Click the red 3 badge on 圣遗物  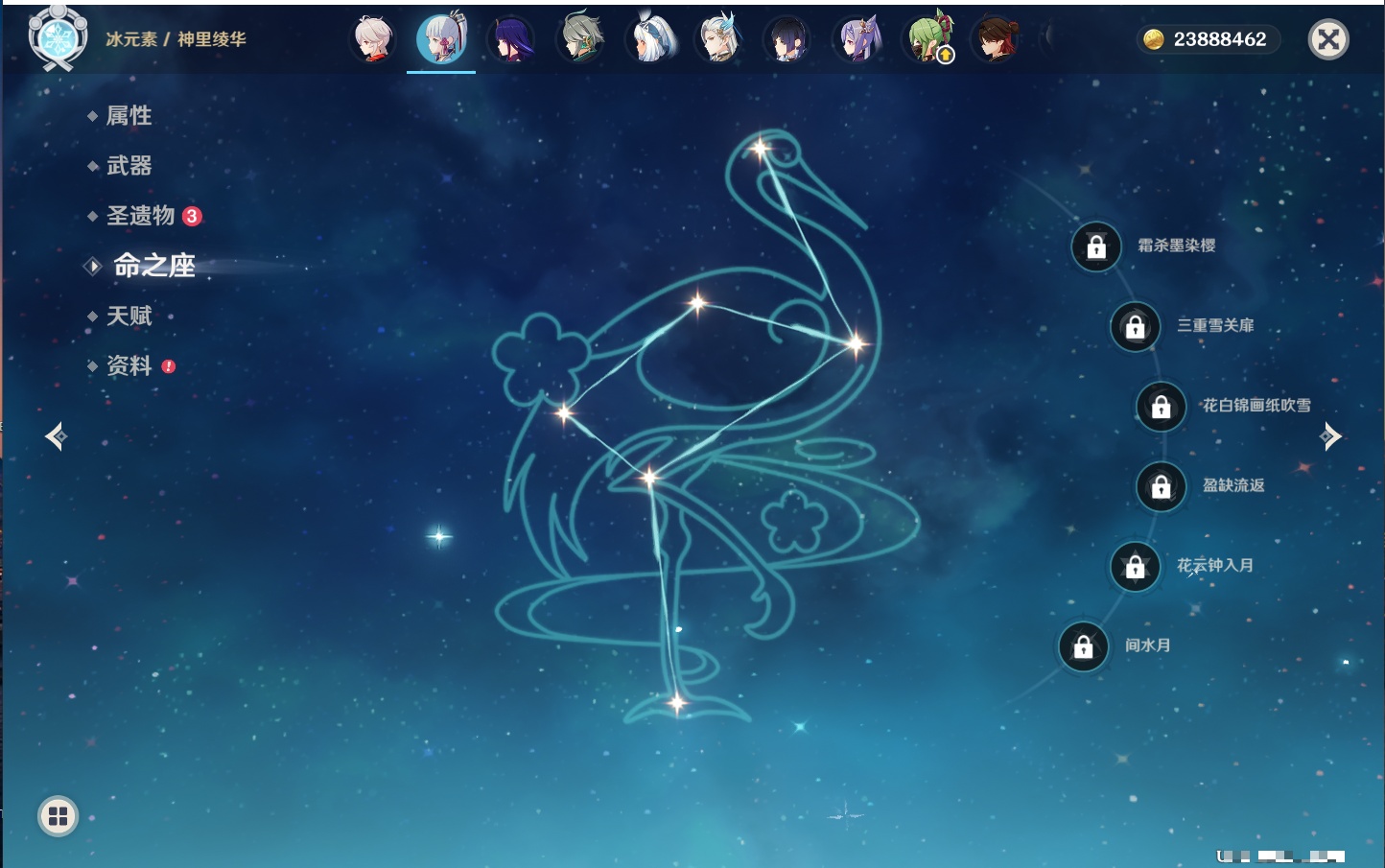pyautogui.click(x=192, y=216)
